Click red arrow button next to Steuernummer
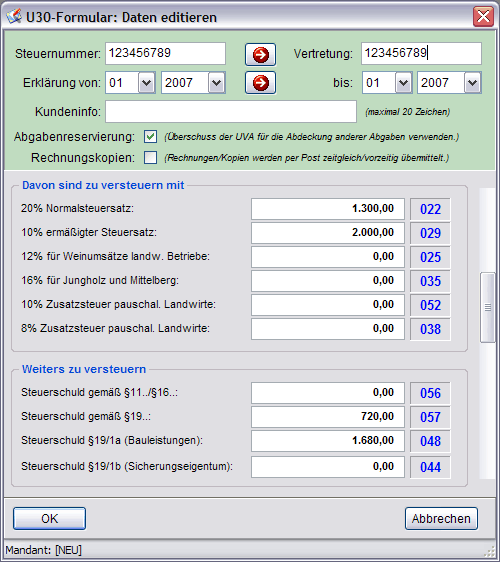The image size is (500, 562). pos(260,54)
